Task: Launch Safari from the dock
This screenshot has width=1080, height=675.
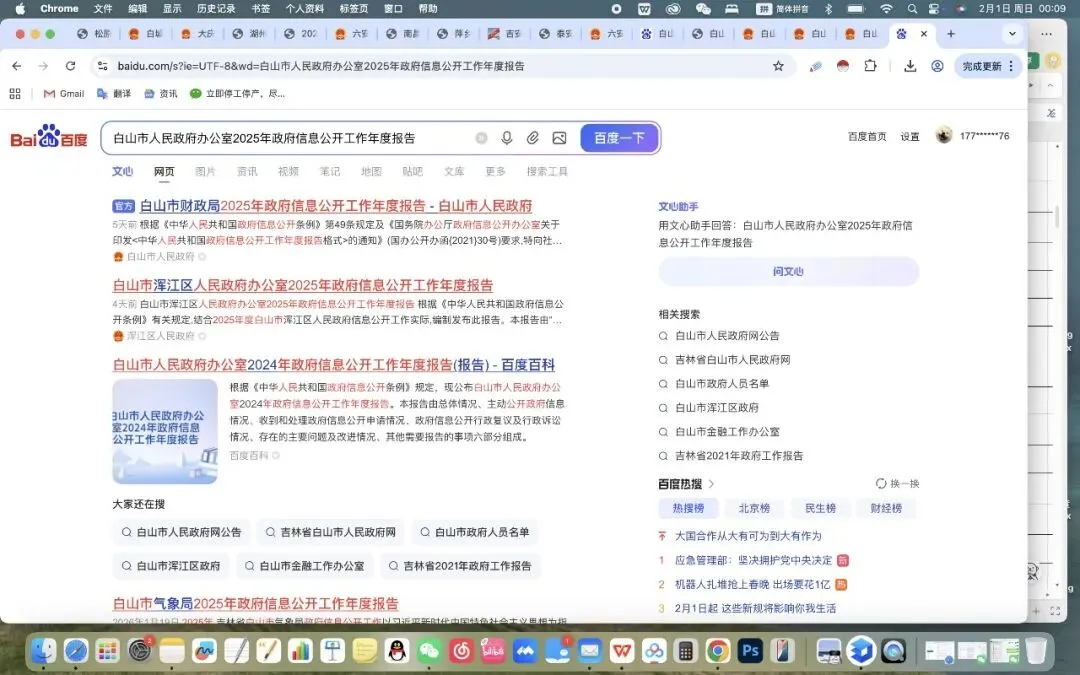Action: [x=76, y=650]
